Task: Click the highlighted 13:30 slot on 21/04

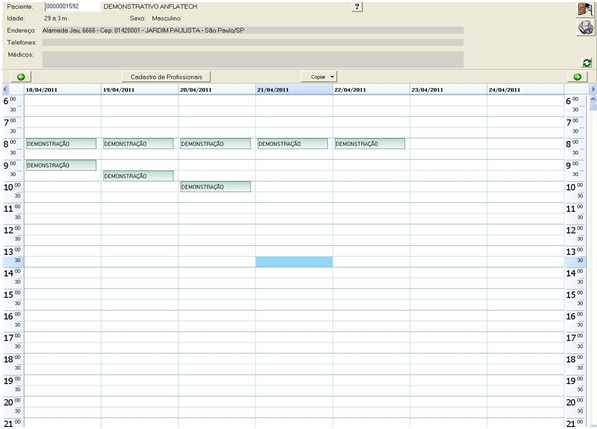Action: (x=294, y=262)
